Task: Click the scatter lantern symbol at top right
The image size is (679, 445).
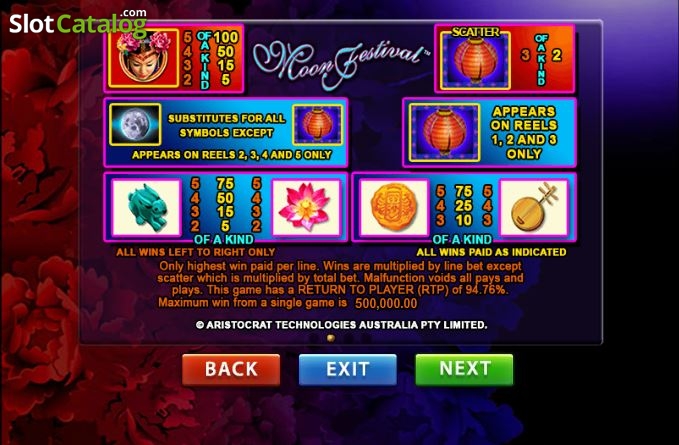Action: coord(475,59)
